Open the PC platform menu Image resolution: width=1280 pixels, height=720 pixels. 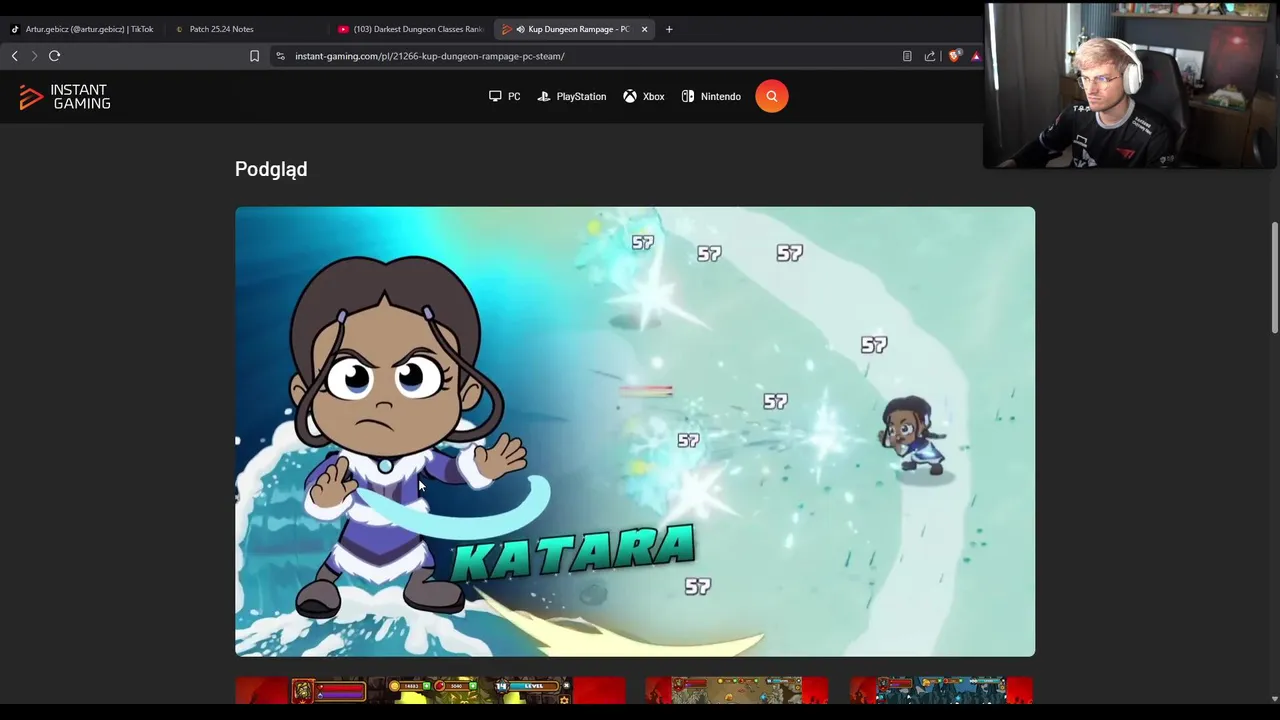point(504,97)
